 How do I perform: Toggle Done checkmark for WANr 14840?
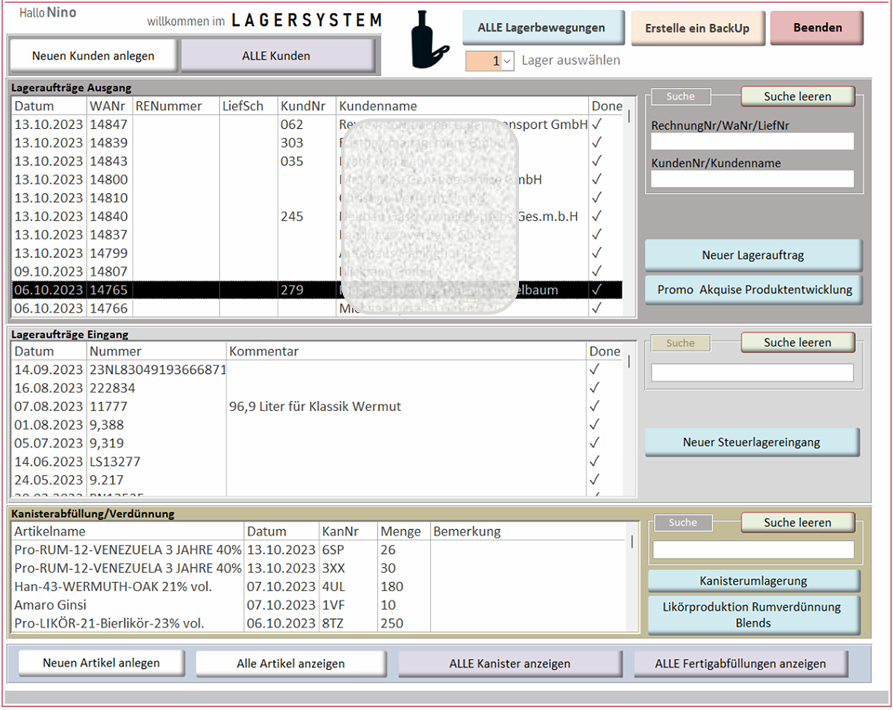[597, 216]
